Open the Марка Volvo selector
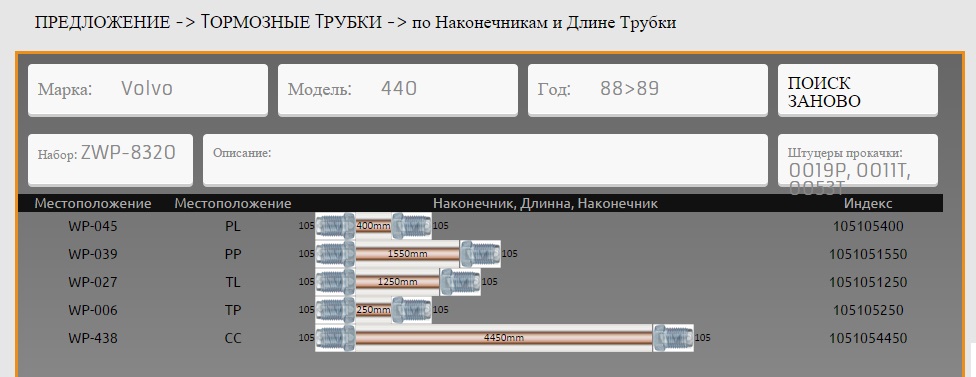The height and width of the screenshot is (377, 976). point(148,90)
